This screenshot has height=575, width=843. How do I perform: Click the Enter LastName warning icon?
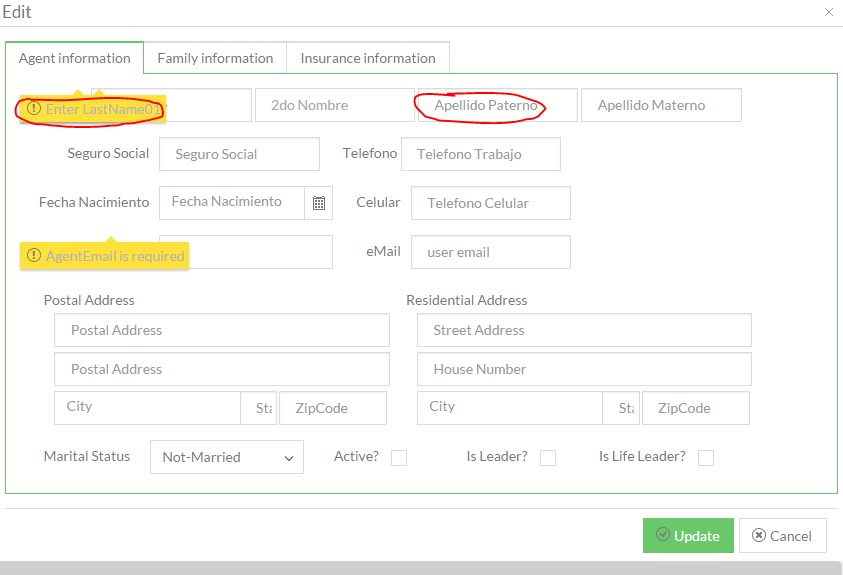point(34,108)
